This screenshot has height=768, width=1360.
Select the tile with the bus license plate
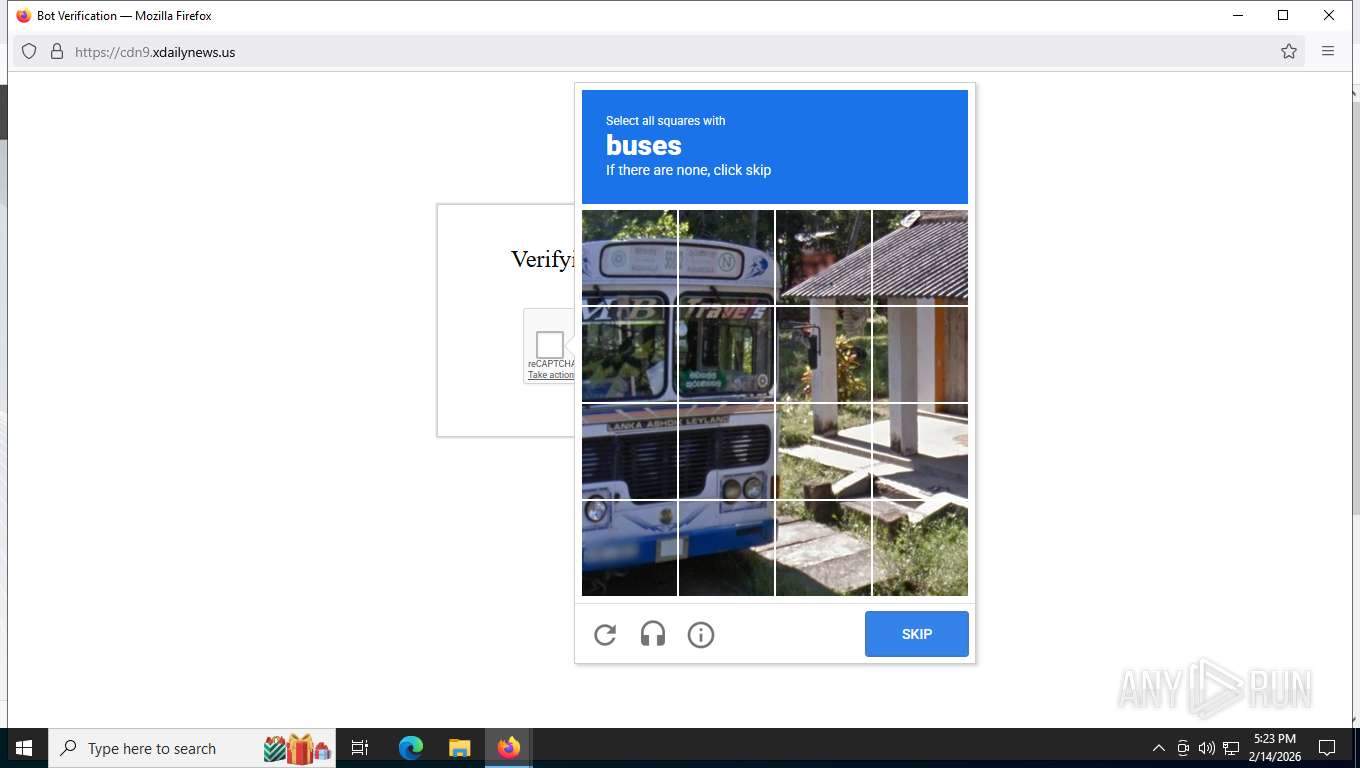629,548
